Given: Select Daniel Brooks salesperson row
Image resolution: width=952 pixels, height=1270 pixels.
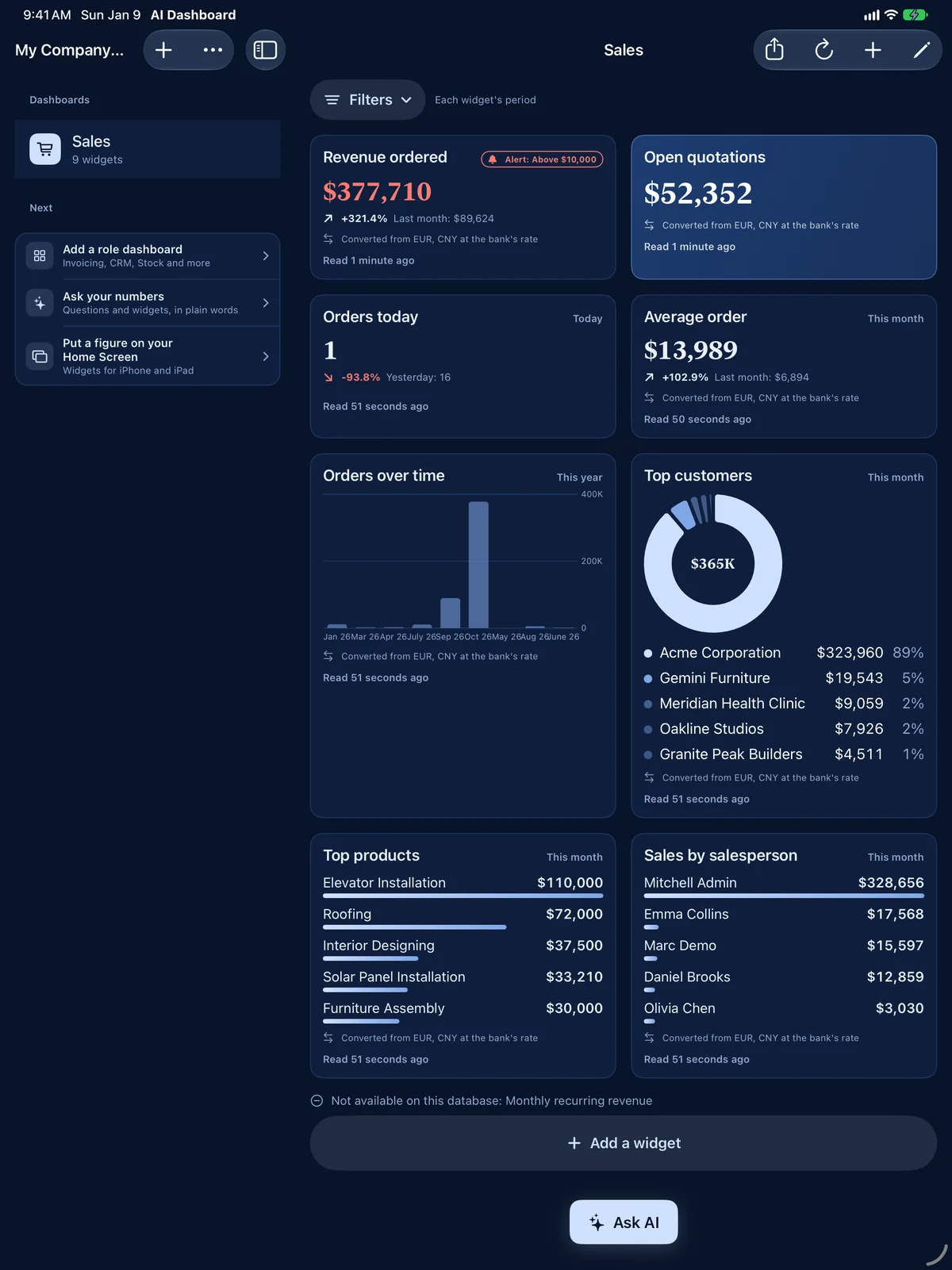Looking at the screenshot, I should 784,980.
